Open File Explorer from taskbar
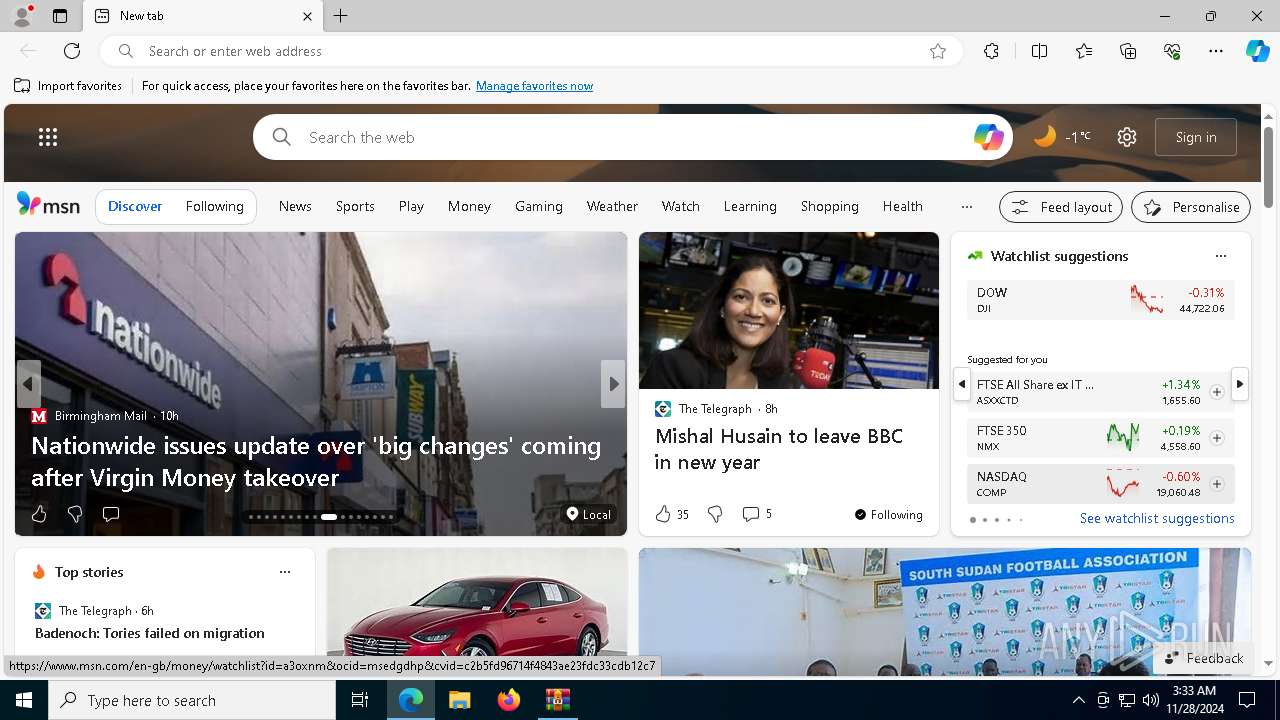 pyautogui.click(x=459, y=700)
